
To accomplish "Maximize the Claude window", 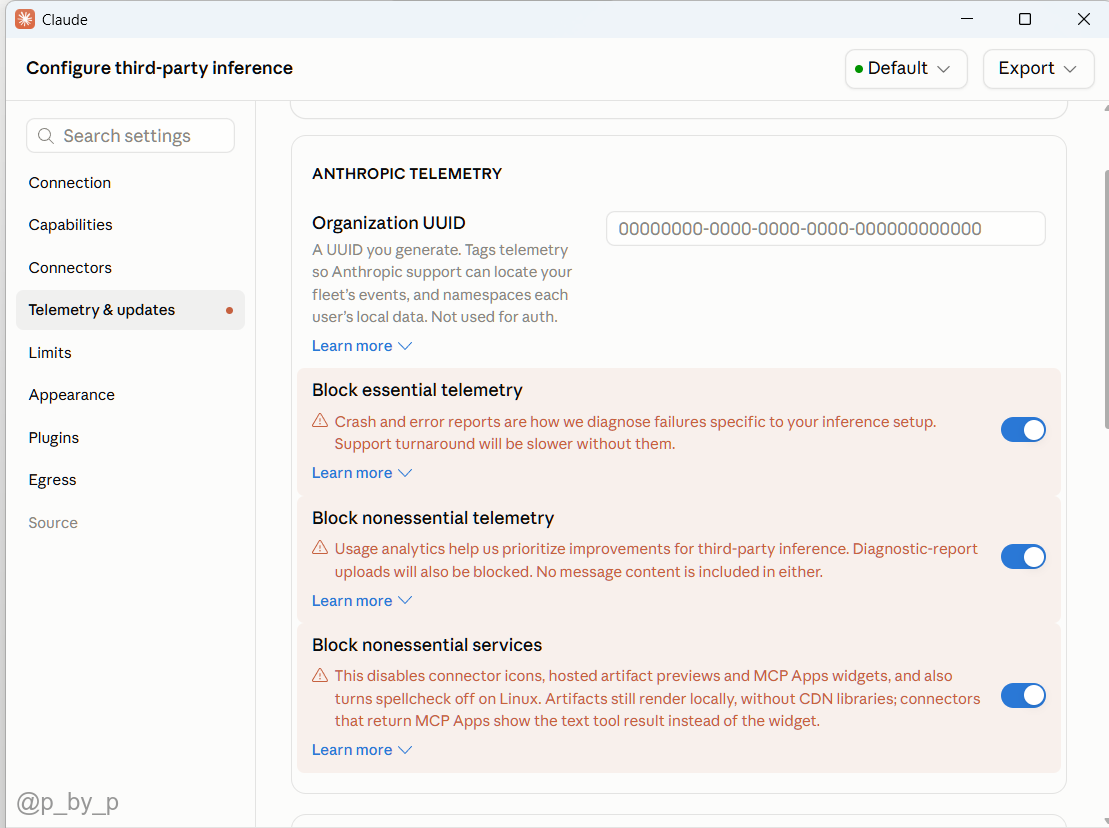I will (1025, 19).
